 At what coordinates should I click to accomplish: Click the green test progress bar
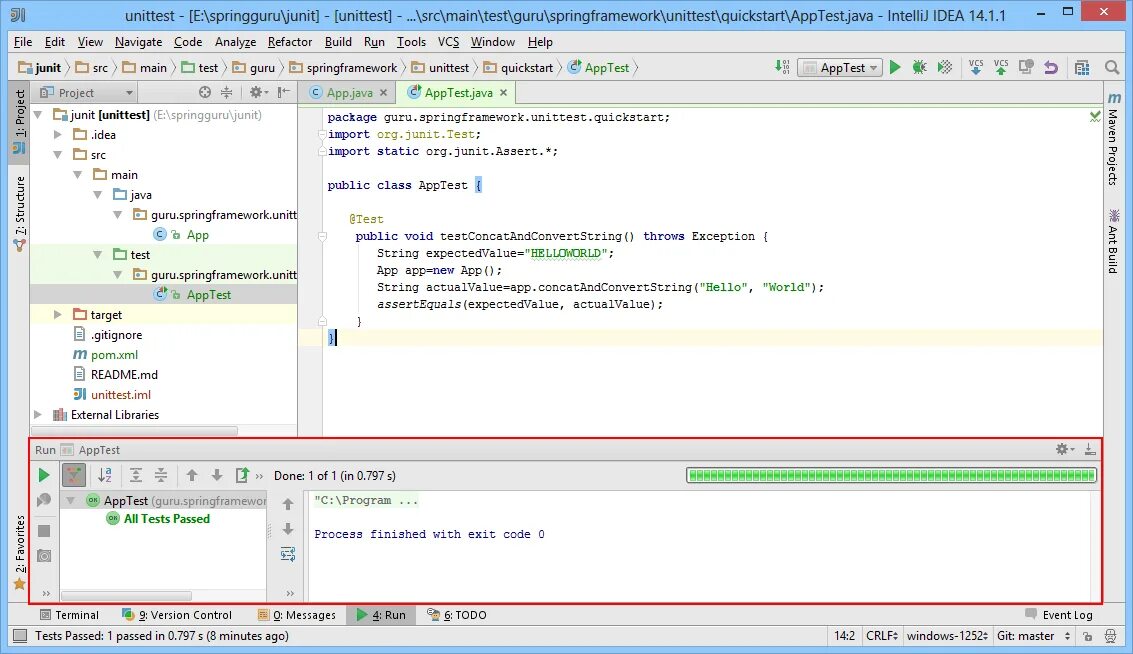click(891, 476)
